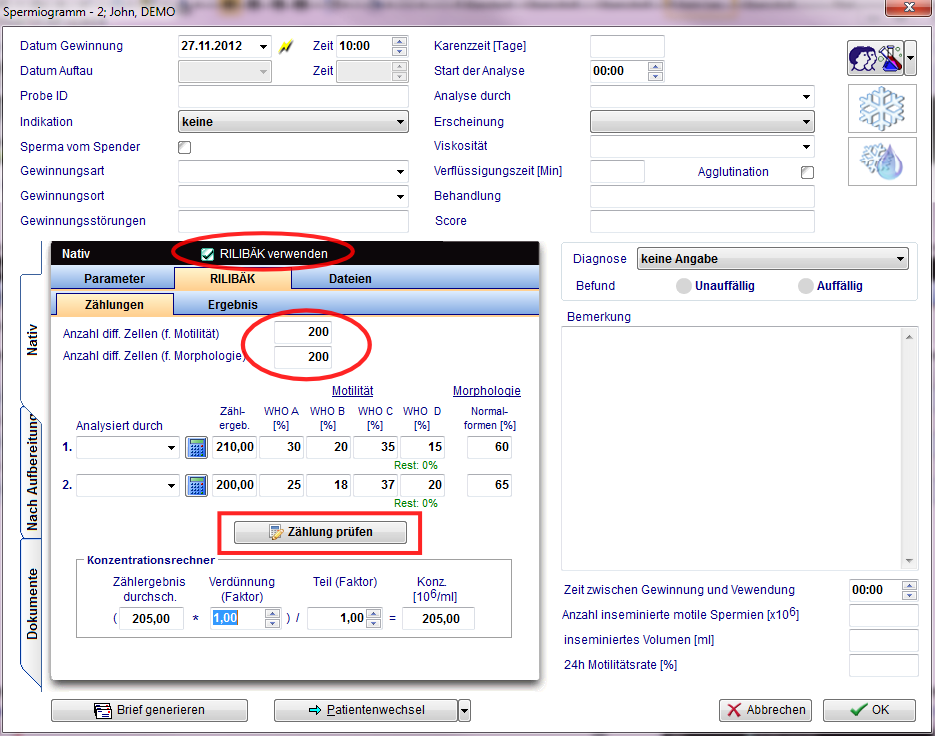Click the Score input field
The image size is (935, 736).
click(702, 221)
